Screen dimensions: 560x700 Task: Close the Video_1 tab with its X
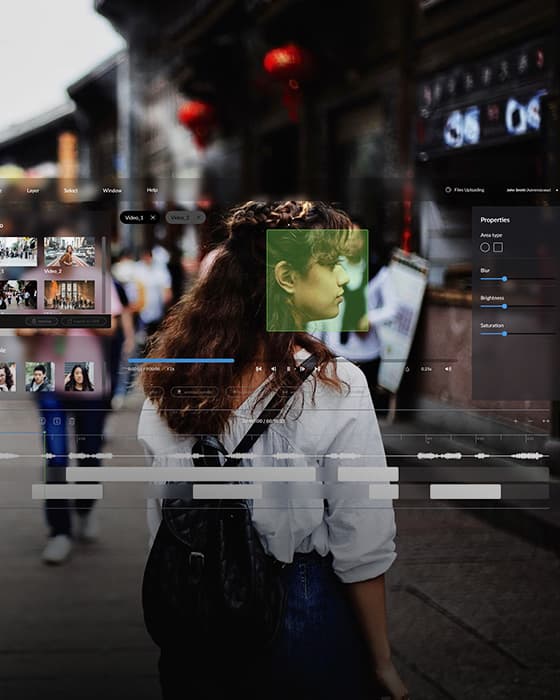153,217
